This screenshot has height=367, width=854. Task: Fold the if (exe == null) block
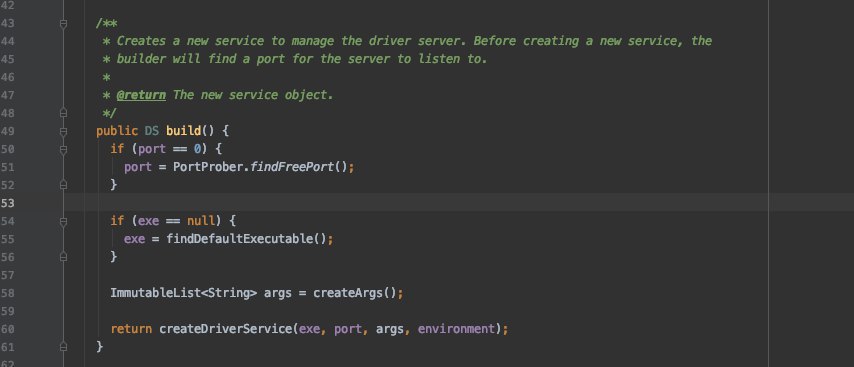coord(64,221)
